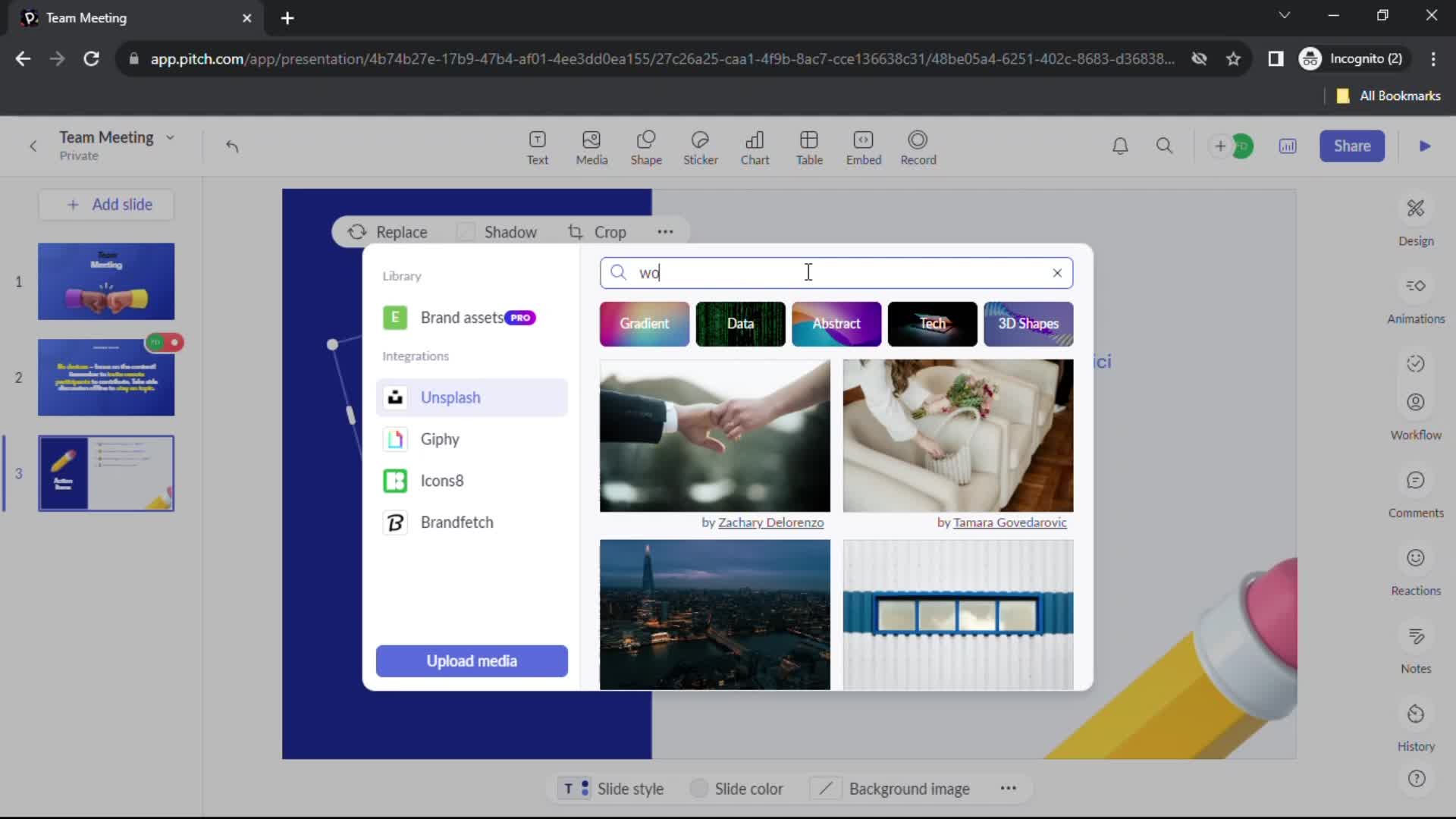Viewport: 1456px width, 819px height.
Task: Add collaborator plus avatar button
Action: pos(1219,146)
